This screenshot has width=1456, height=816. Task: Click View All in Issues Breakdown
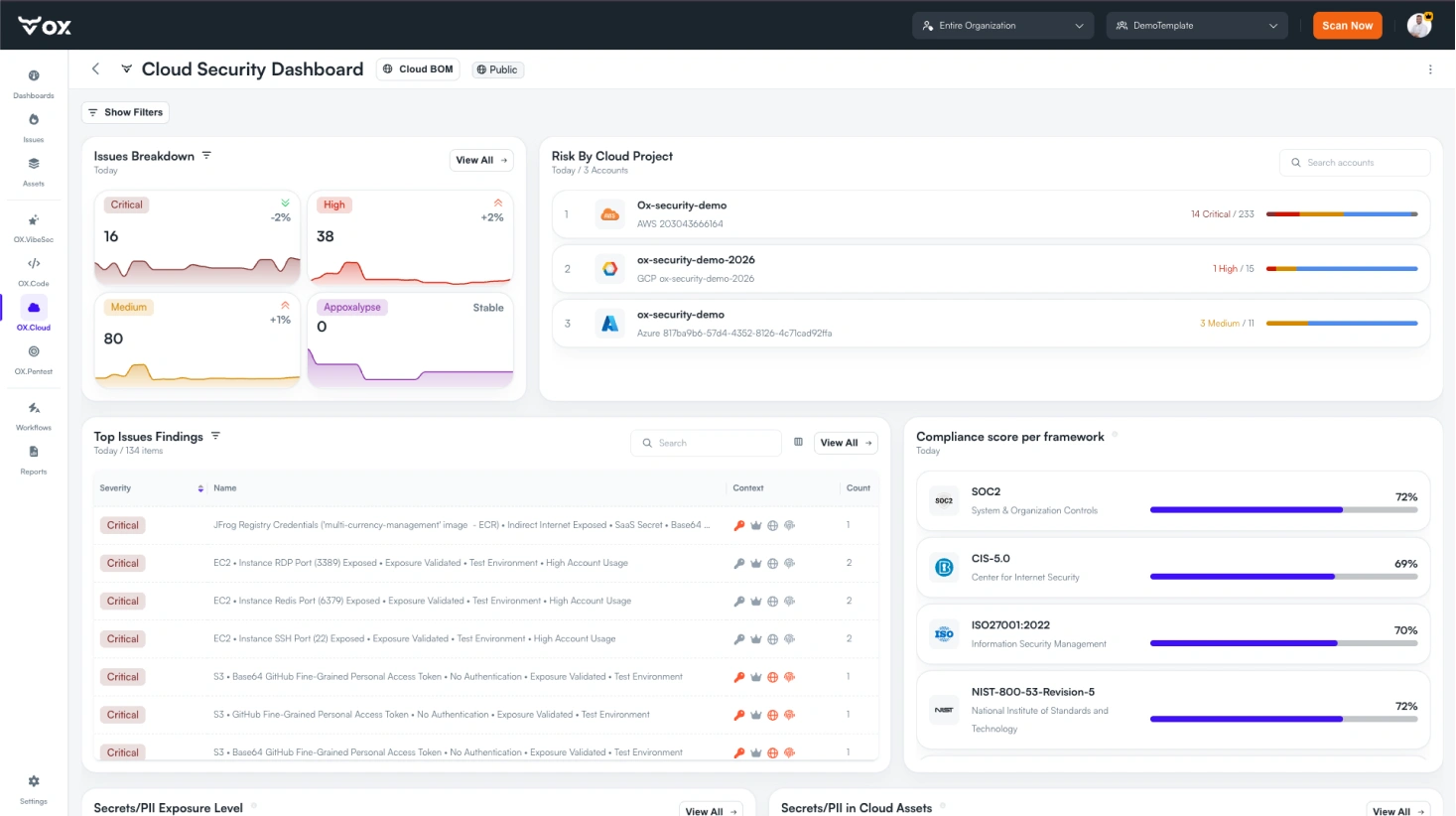pyautogui.click(x=481, y=160)
